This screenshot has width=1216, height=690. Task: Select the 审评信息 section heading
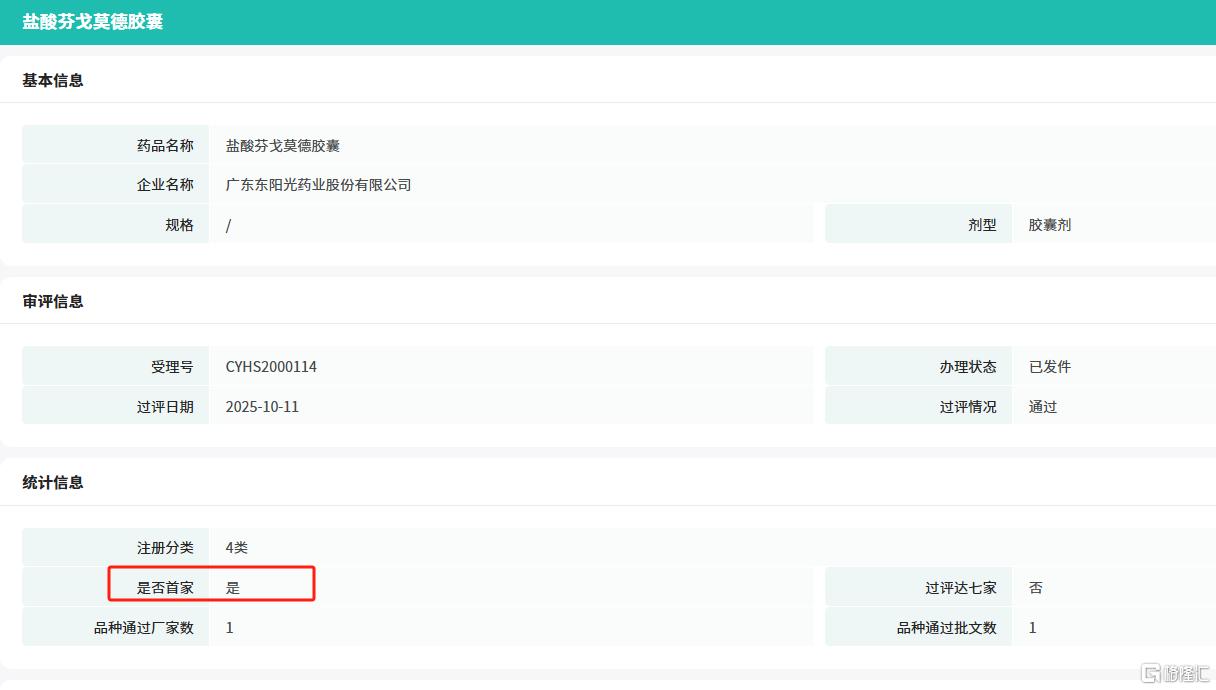click(x=53, y=301)
